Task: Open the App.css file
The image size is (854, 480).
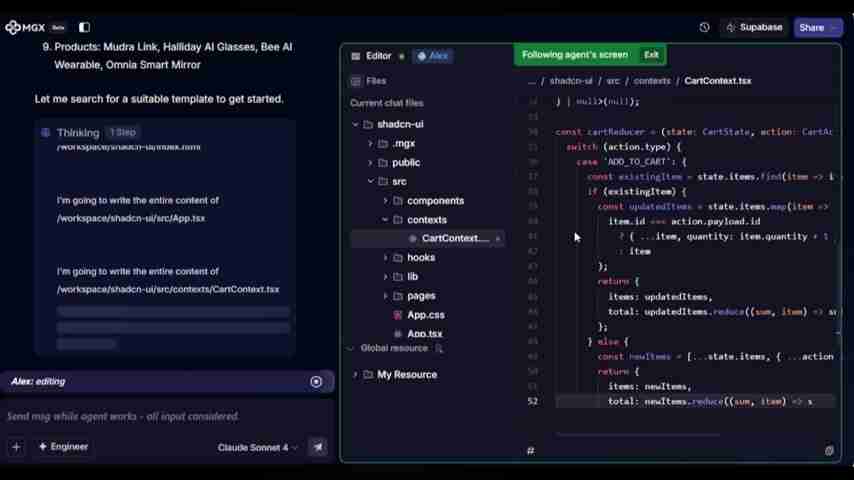Action: coord(425,315)
